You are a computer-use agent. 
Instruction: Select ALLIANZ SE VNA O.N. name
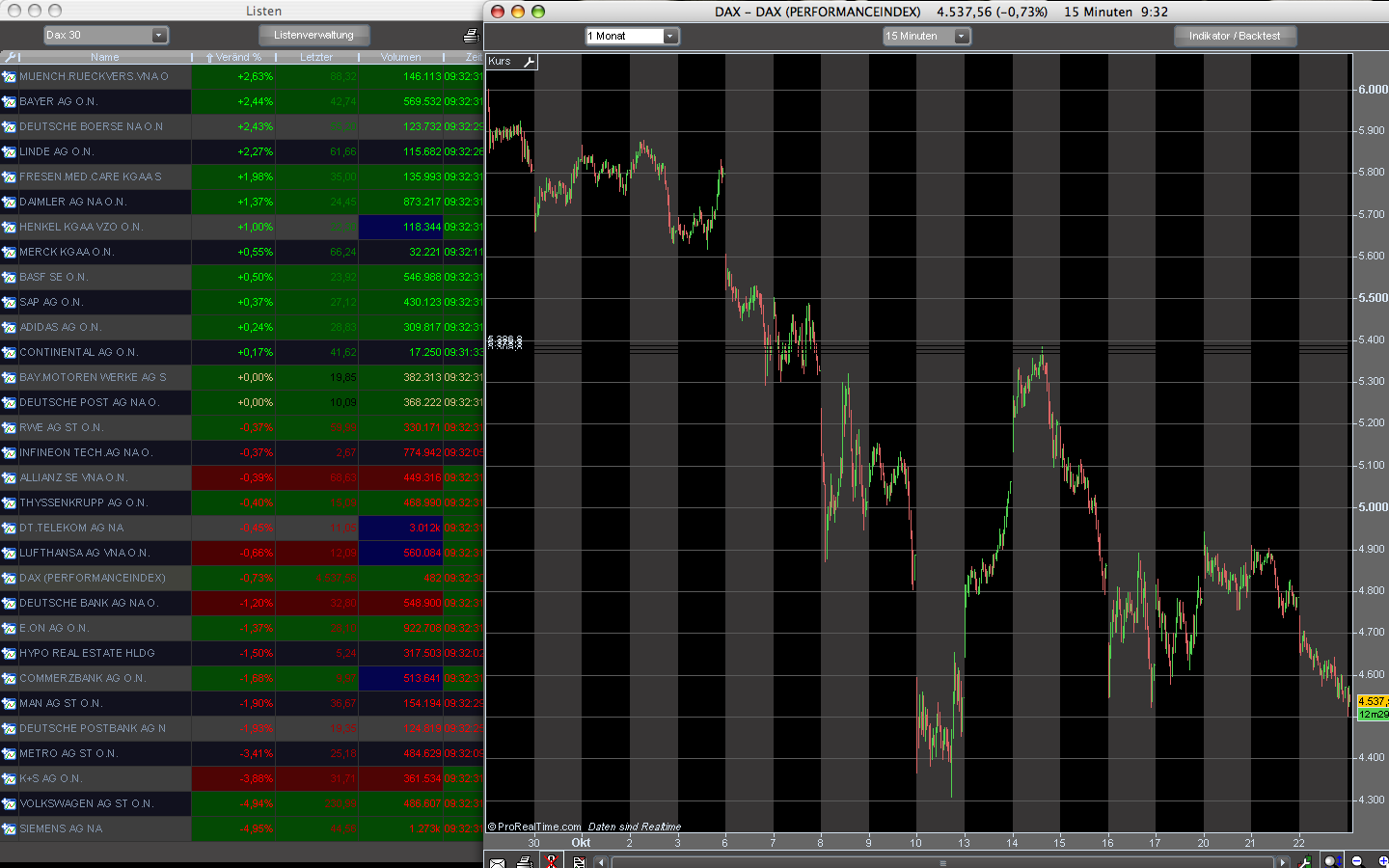click(73, 477)
